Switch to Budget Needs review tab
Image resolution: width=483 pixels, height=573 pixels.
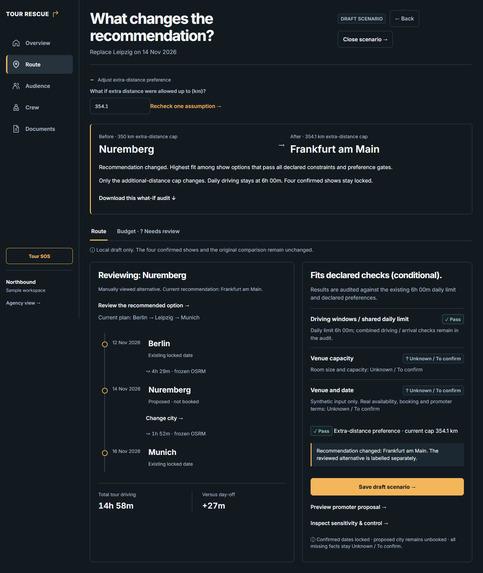(x=148, y=231)
